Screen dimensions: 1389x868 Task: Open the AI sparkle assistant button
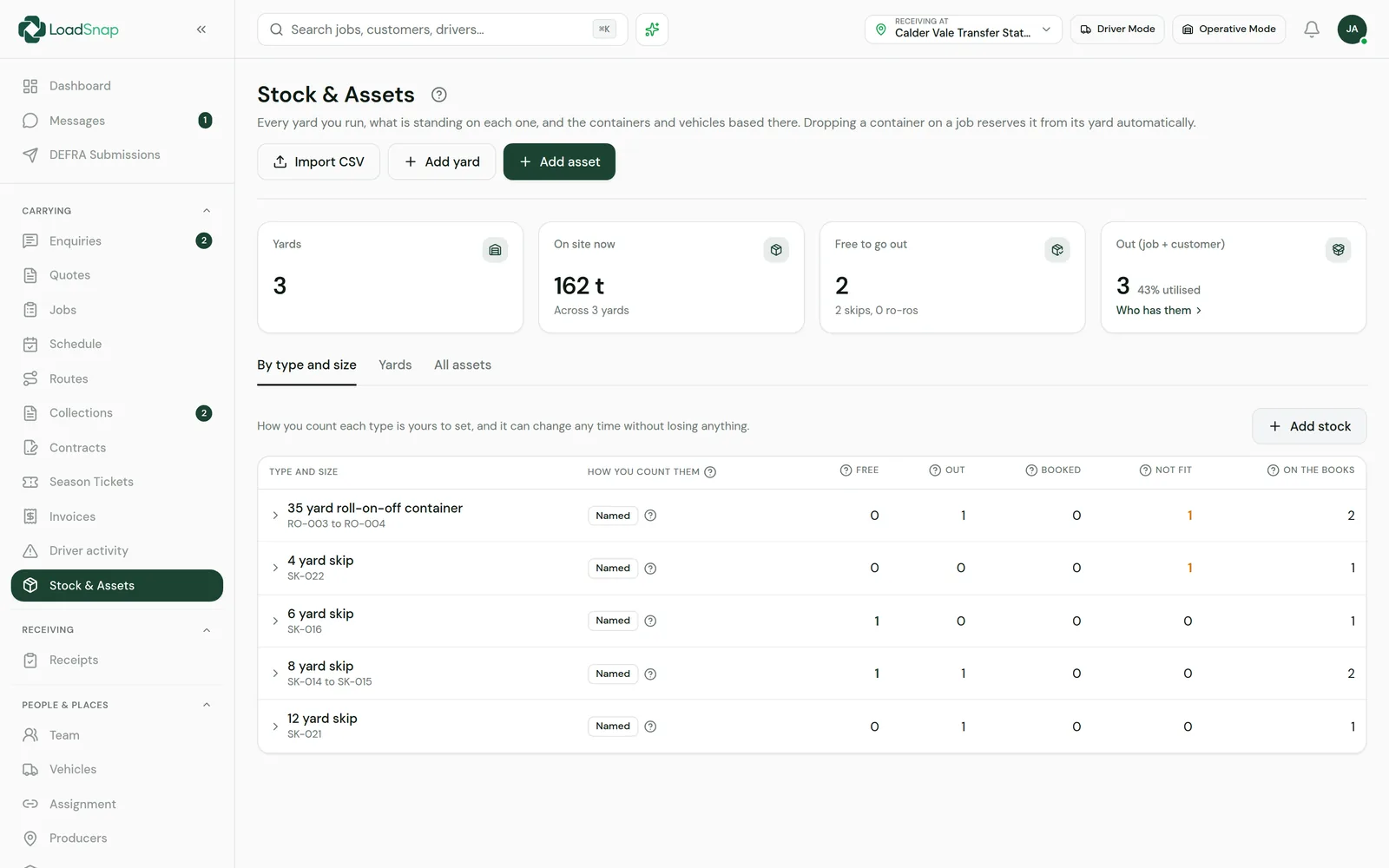[x=652, y=30]
